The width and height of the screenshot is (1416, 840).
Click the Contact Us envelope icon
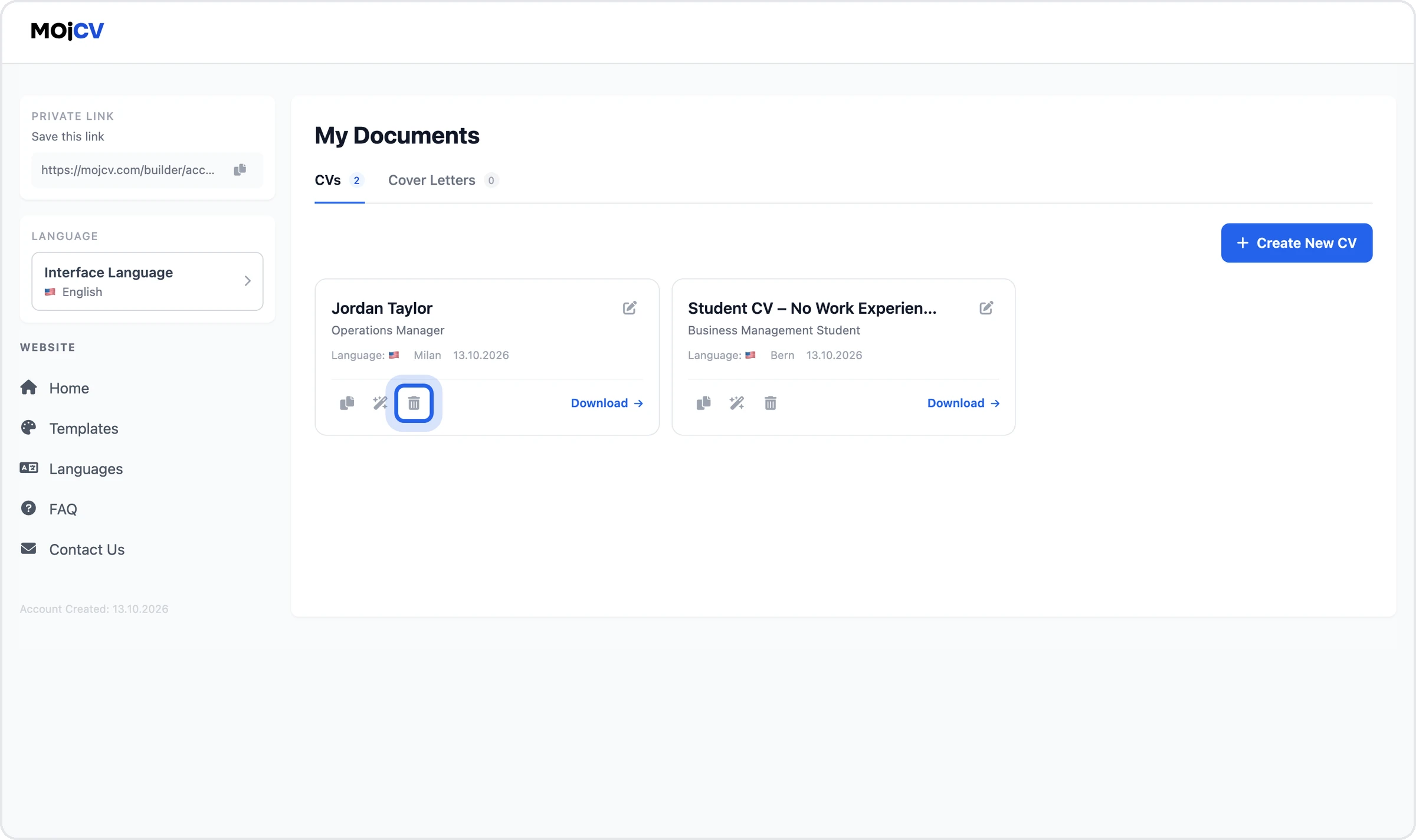(x=28, y=549)
